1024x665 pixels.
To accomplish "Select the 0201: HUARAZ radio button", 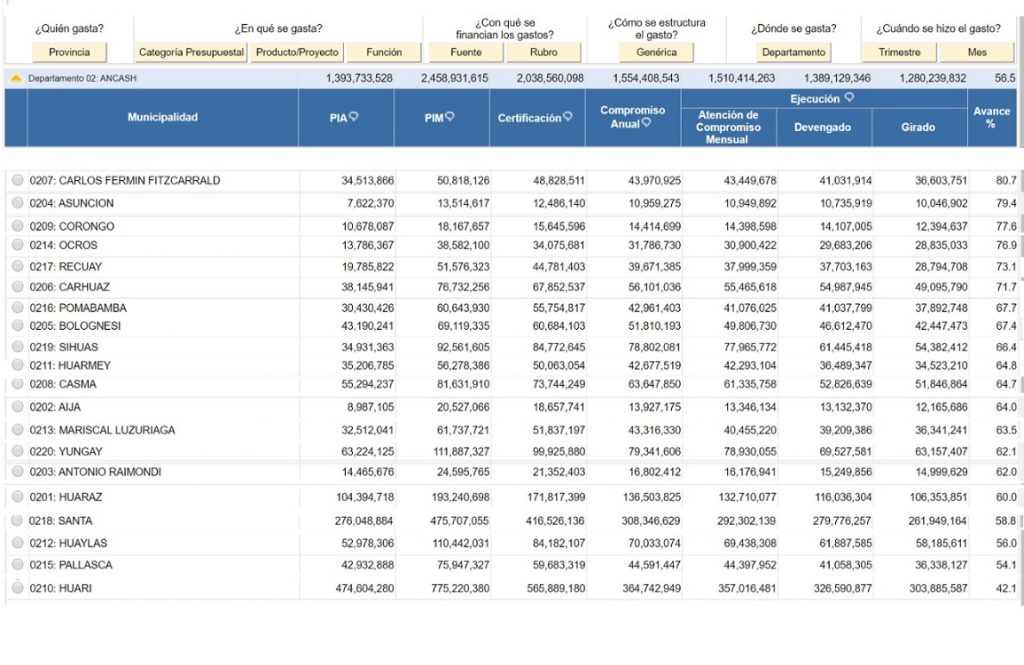I will [x=17, y=497].
